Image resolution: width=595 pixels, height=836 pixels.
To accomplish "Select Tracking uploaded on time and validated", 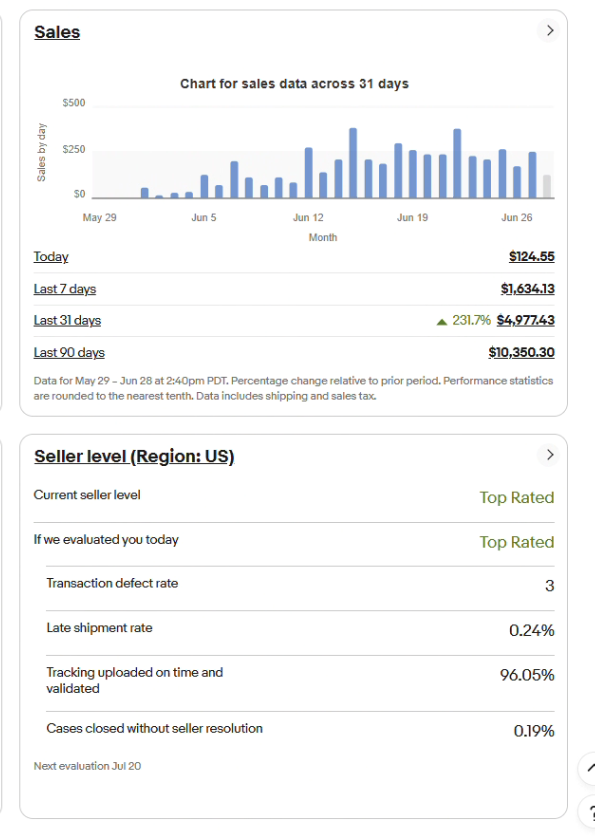I will pyautogui.click(x=134, y=680).
